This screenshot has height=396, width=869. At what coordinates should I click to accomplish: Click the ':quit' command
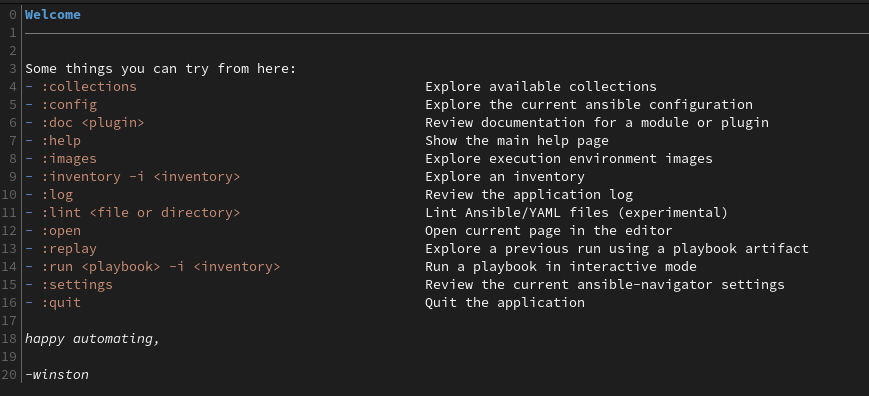(x=61, y=303)
